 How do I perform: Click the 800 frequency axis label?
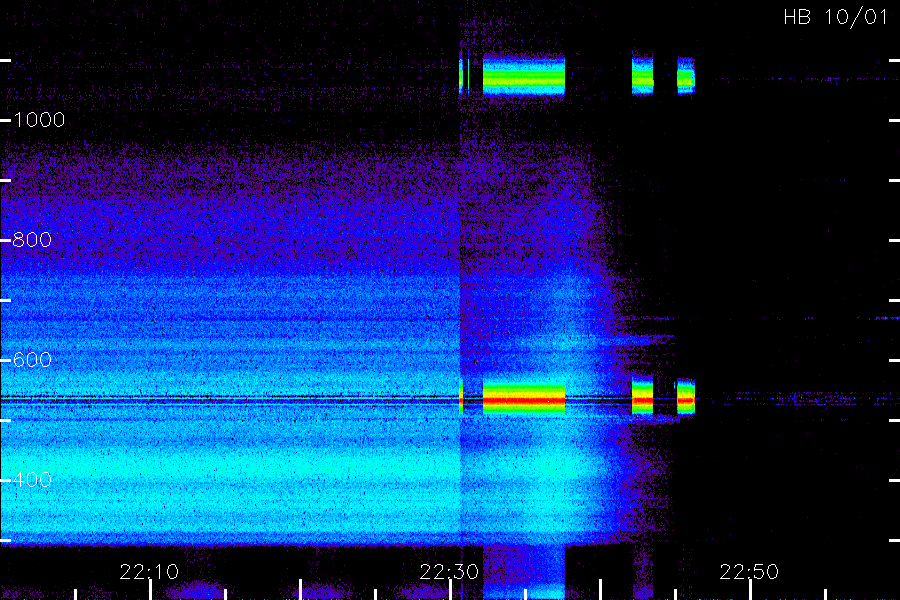point(32,239)
